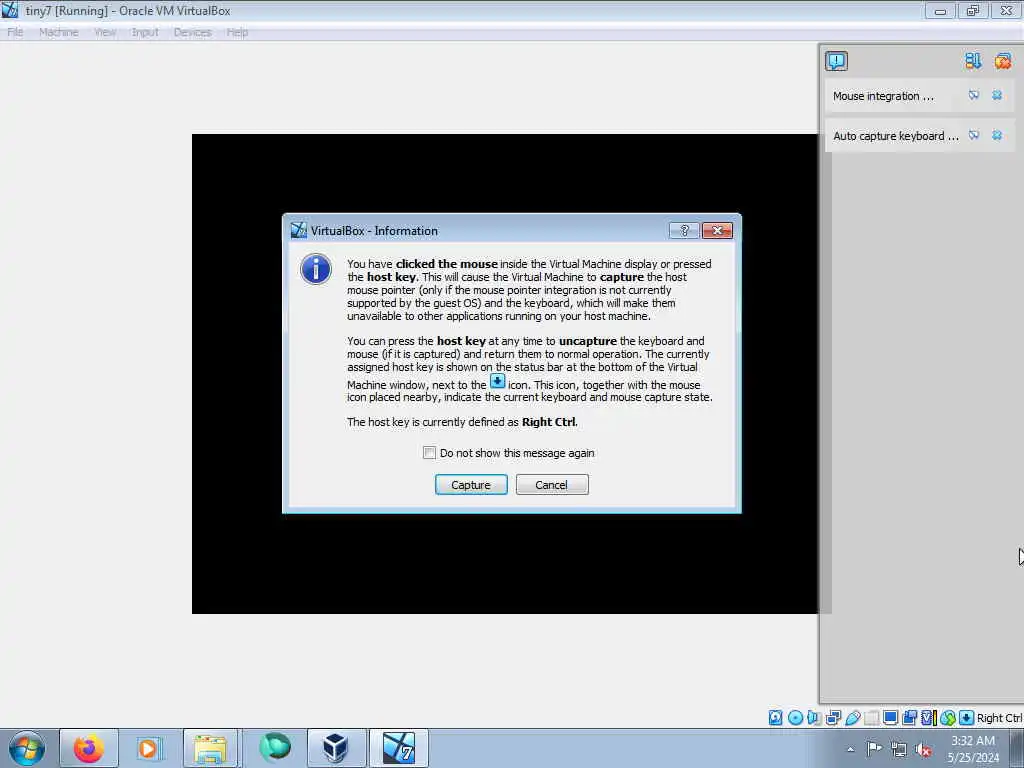Click the CPU virtualization 'V' status icon
1024x768 pixels.
928,718
